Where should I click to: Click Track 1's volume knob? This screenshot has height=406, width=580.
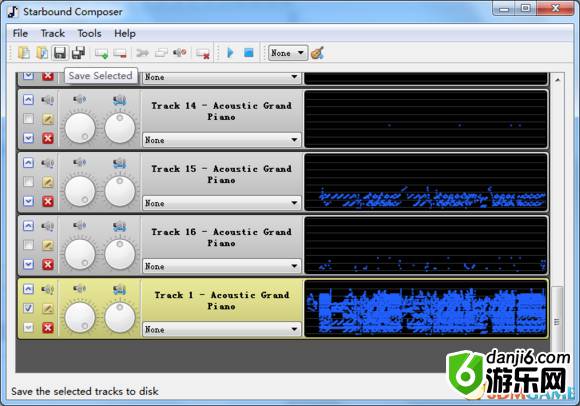click(x=80, y=317)
